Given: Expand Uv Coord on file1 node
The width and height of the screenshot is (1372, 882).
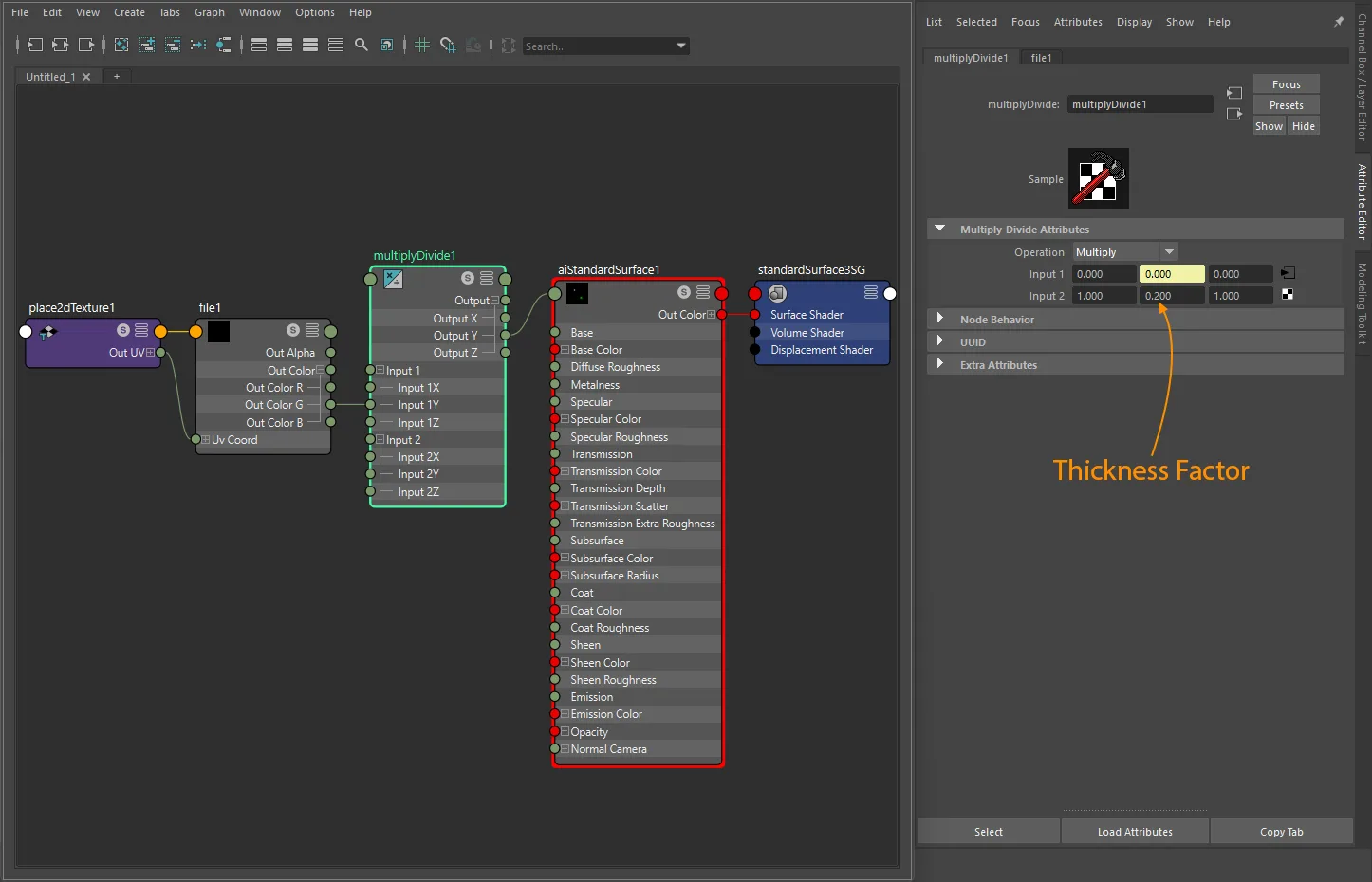Looking at the screenshot, I should coord(205,440).
